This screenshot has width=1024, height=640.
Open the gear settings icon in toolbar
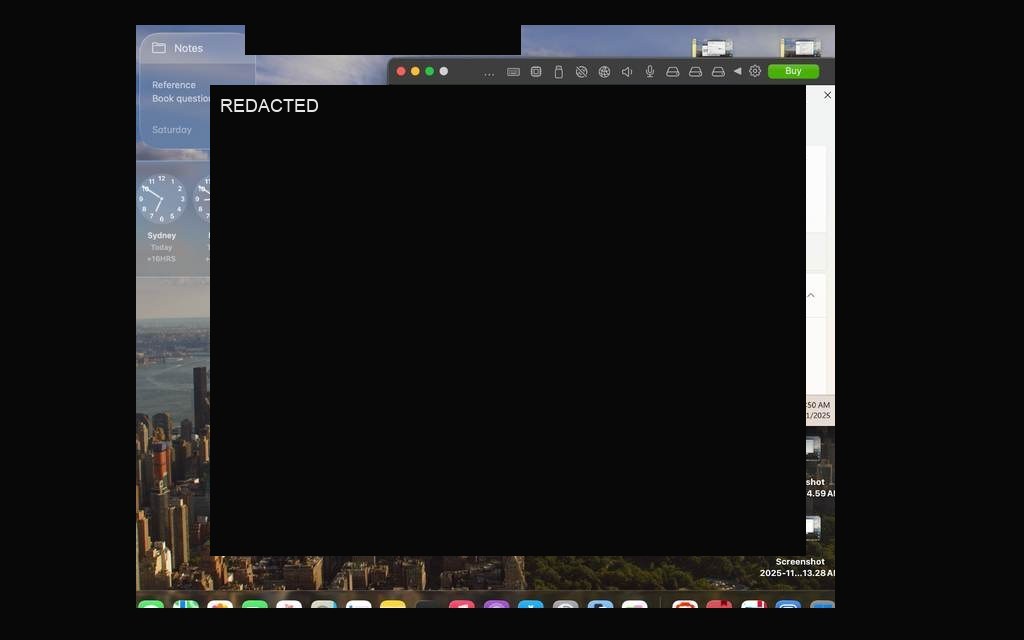tap(755, 71)
